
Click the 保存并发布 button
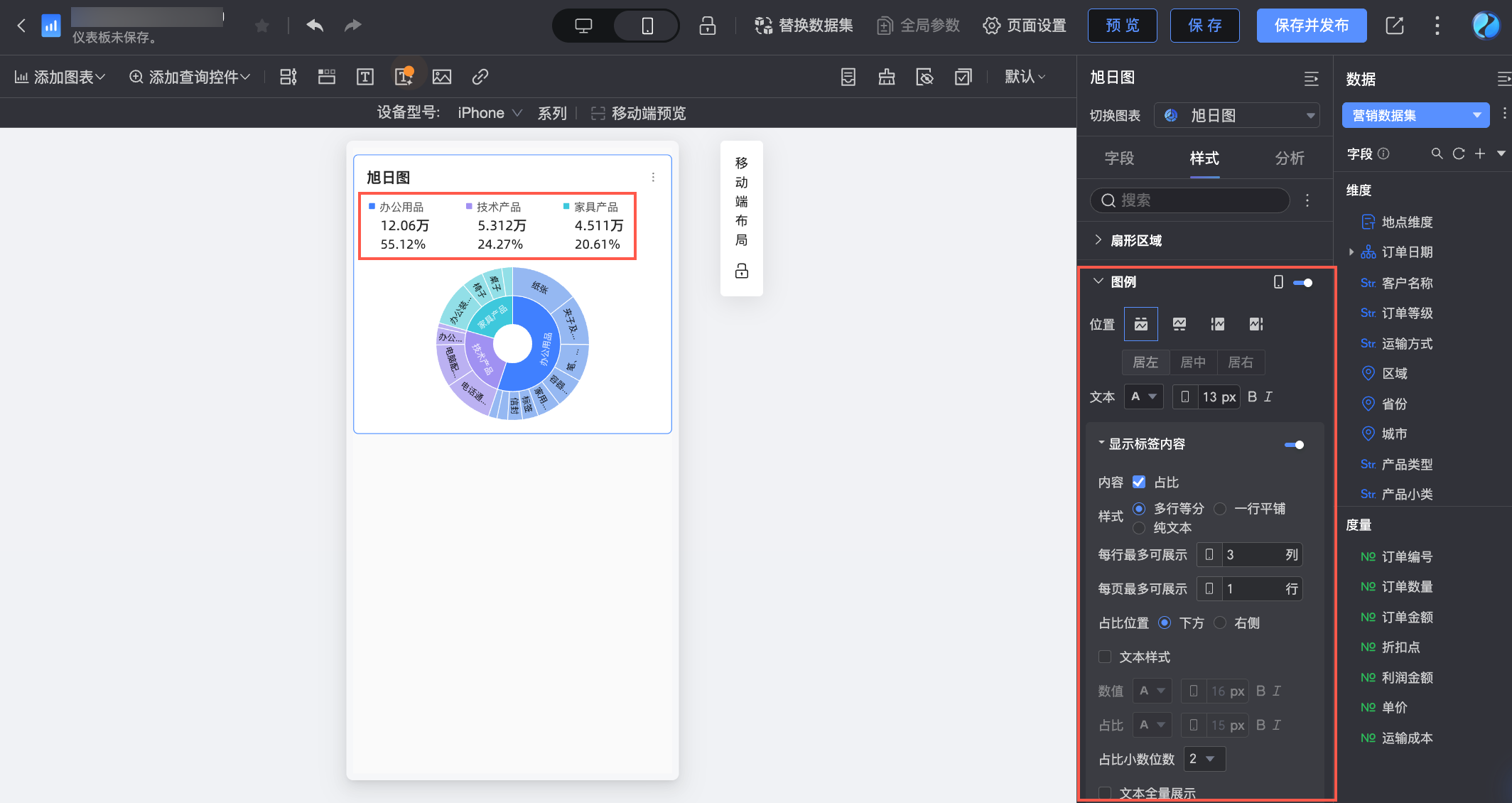[1311, 26]
